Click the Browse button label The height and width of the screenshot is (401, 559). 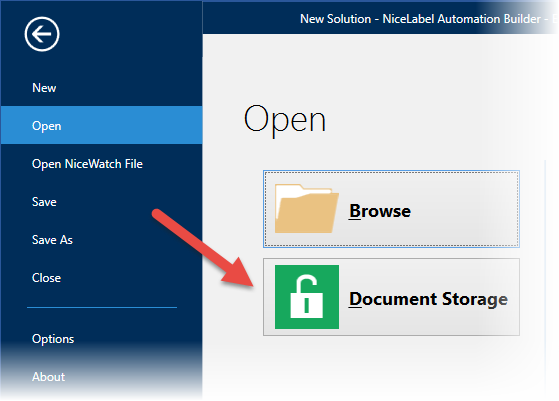click(380, 211)
